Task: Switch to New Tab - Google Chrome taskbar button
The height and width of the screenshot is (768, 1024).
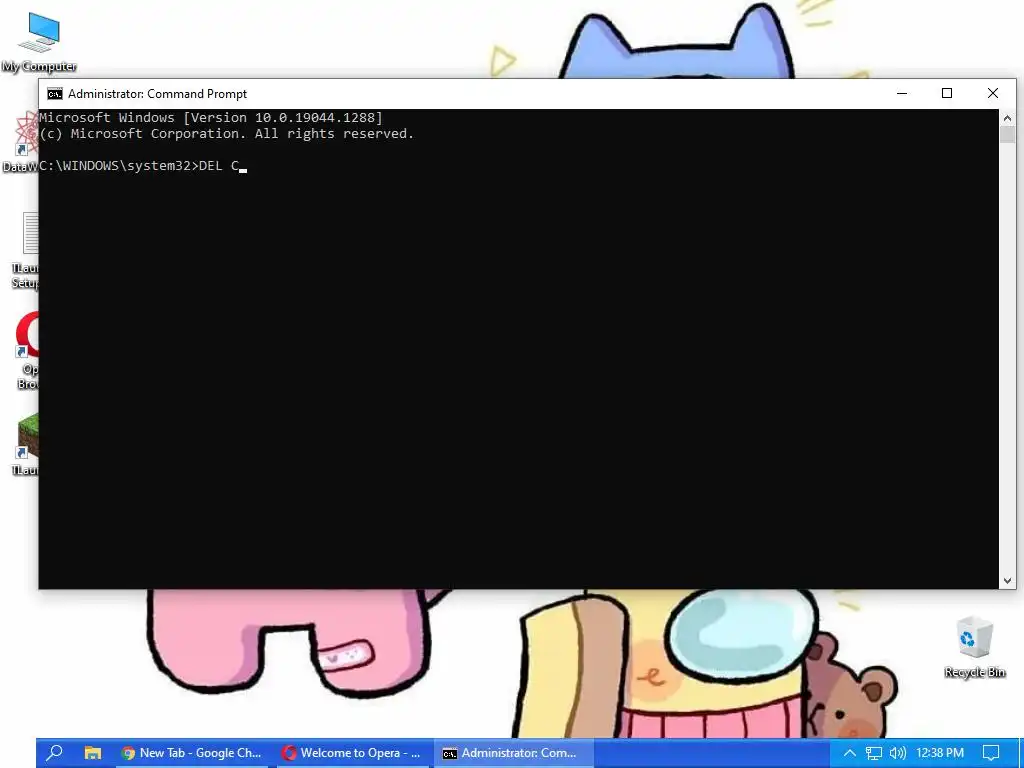Action: point(192,753)
